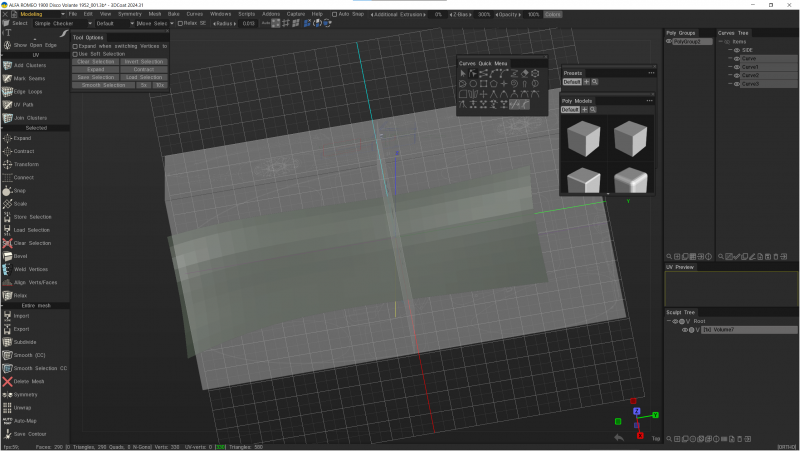Pick the arrow select tool in Curves Quick Menu

(463, 73)
